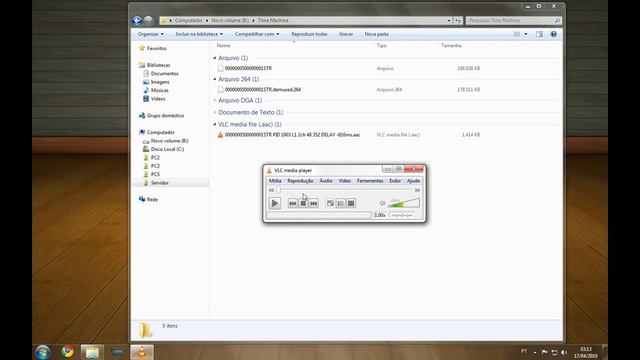
Task: Create folder with Nova pasta
Action: 376,34
